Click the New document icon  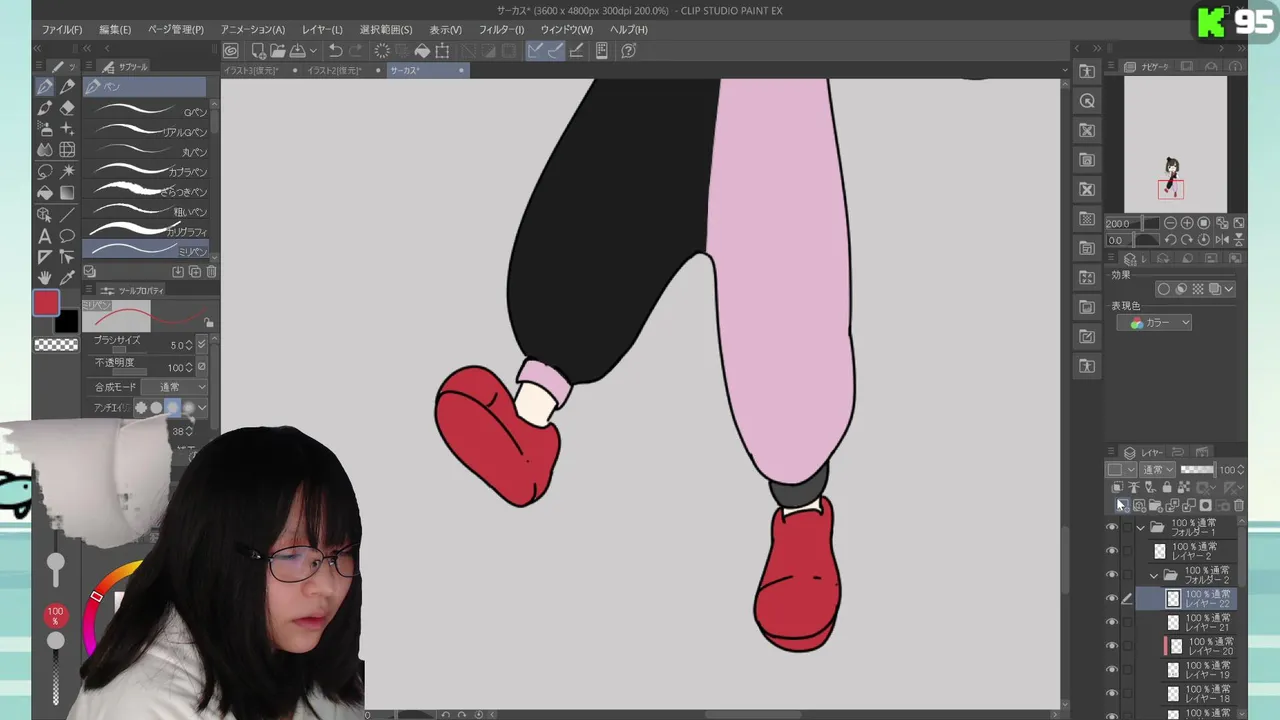[258, 51]
